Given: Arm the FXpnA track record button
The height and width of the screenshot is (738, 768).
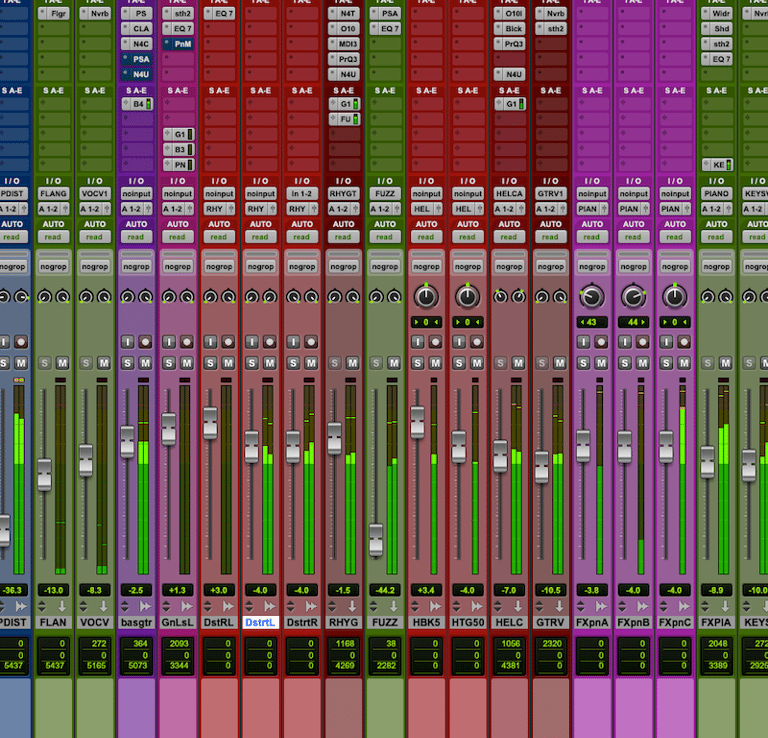Looking at the screenshot, I should click(601, 342).
